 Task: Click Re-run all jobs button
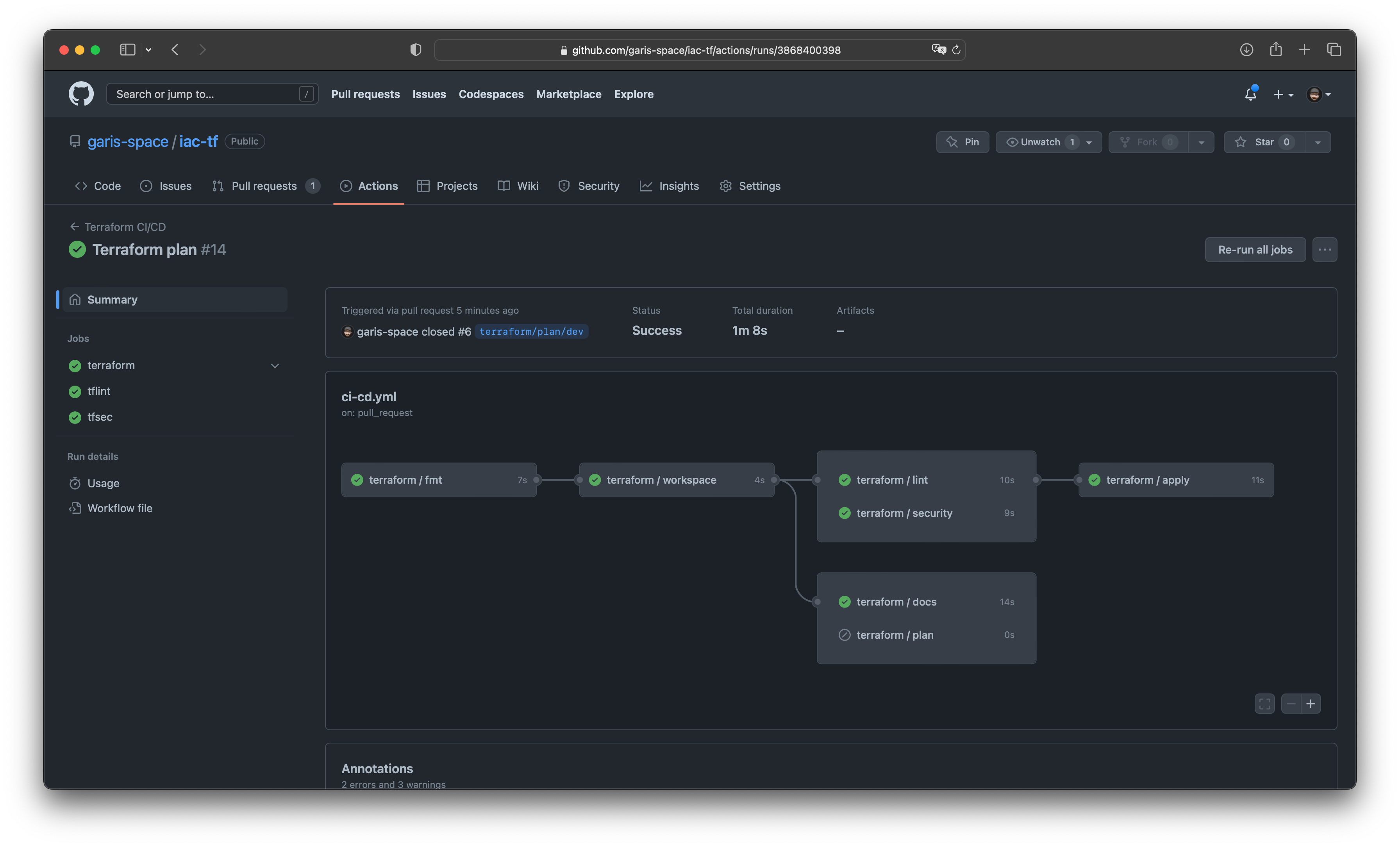tap(1255, 250)
